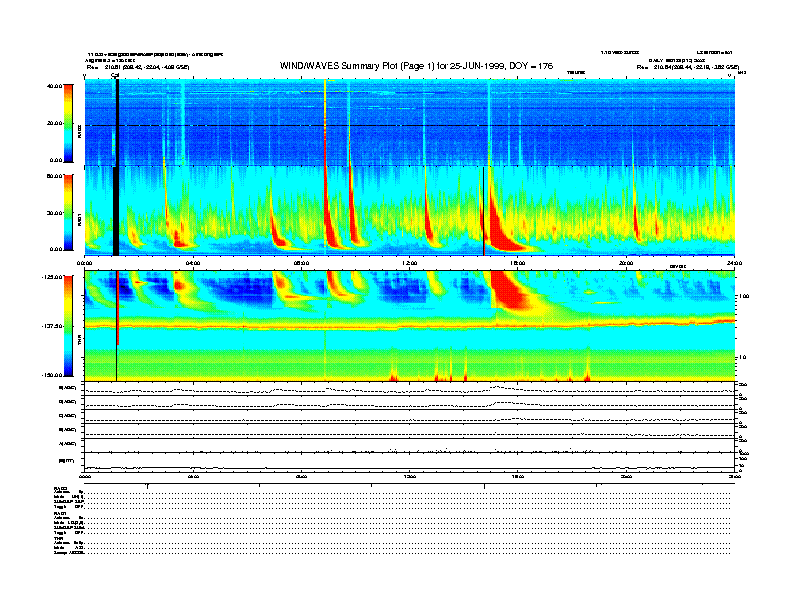Click the RAD1 heading in the mode table

point(60,514)
